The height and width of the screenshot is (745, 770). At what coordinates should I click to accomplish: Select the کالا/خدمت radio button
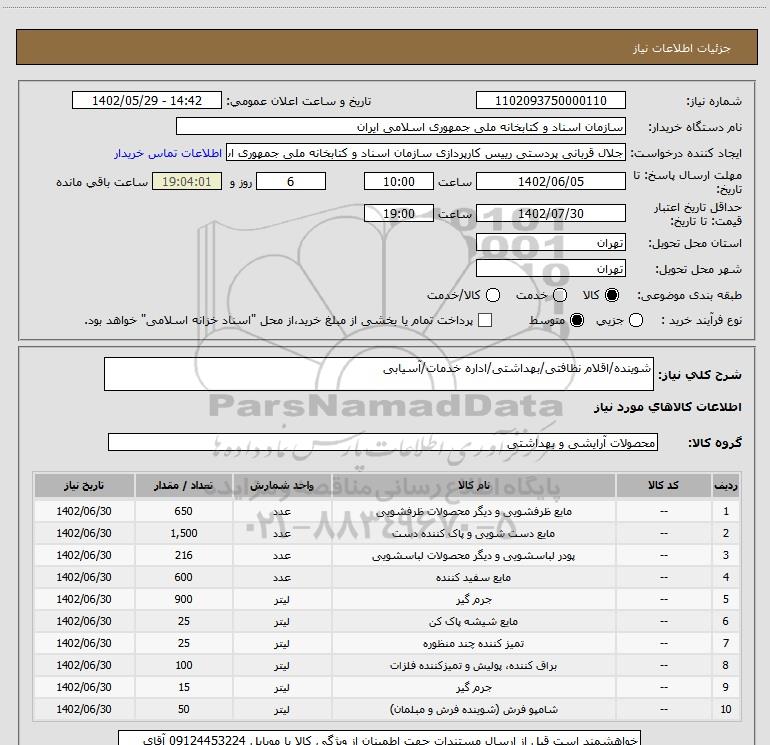pyautogui.click(x=493, y=295)
